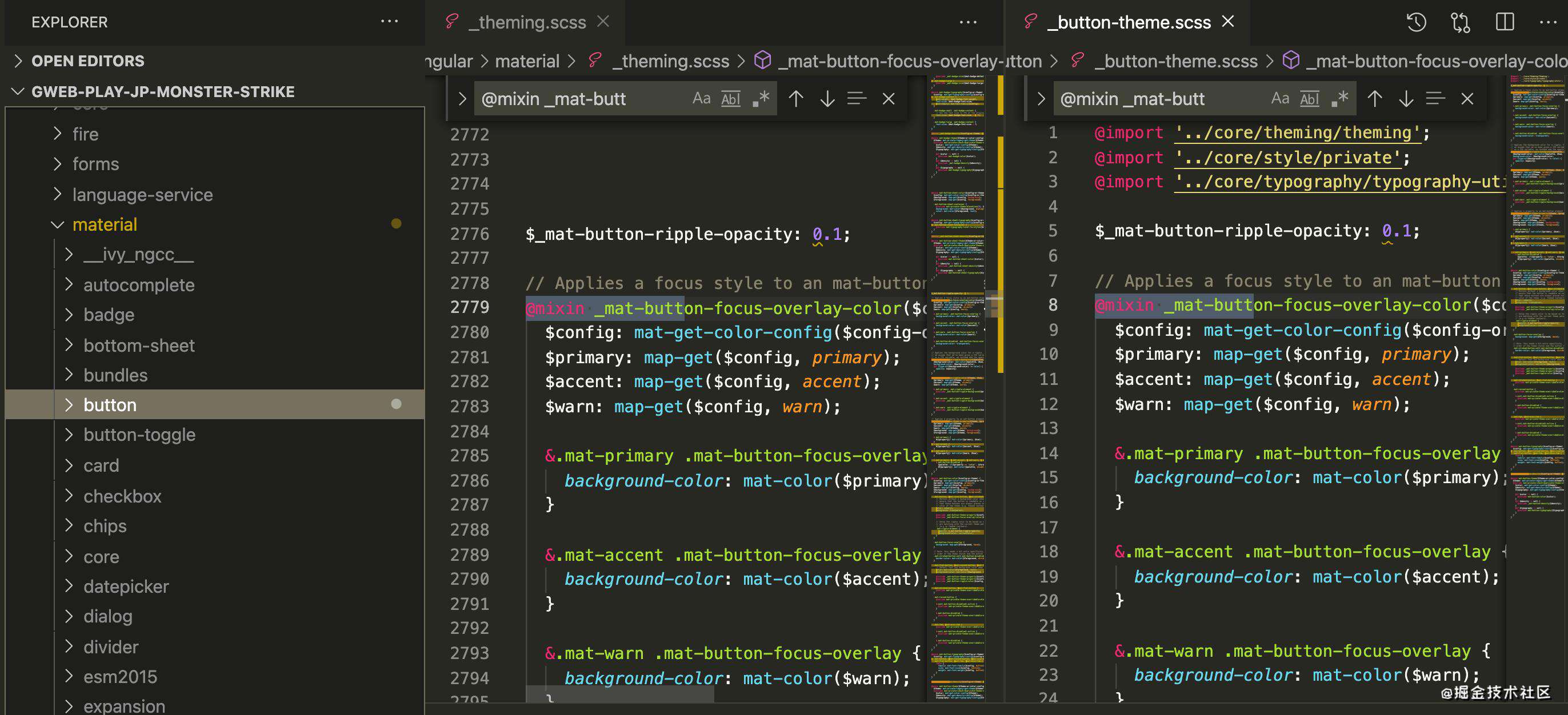Open the '../core/theming/theming' import link
The width and height of the screenshot is (1568, 715).
pyautogui.click(x=1297, y=132)
